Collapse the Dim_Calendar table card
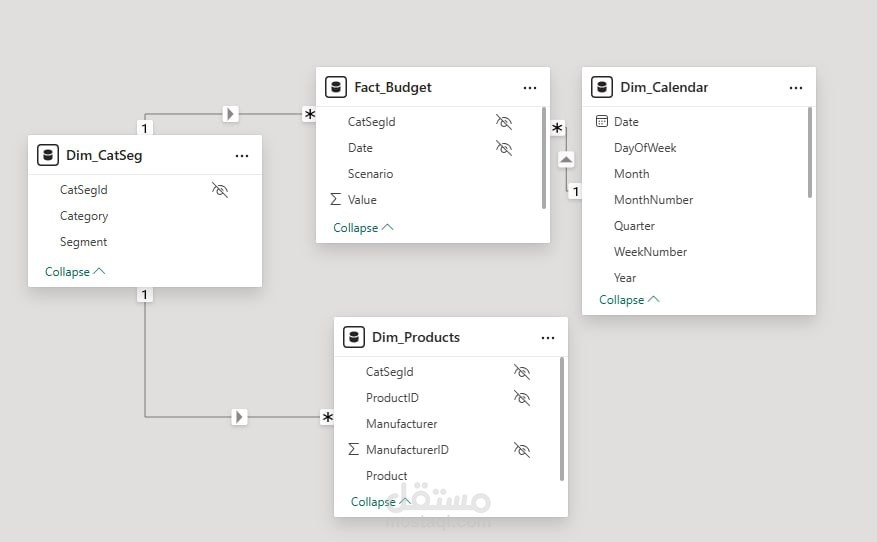Image resolution: width=877 pixels, height=542 pixels. coord(629,299)
